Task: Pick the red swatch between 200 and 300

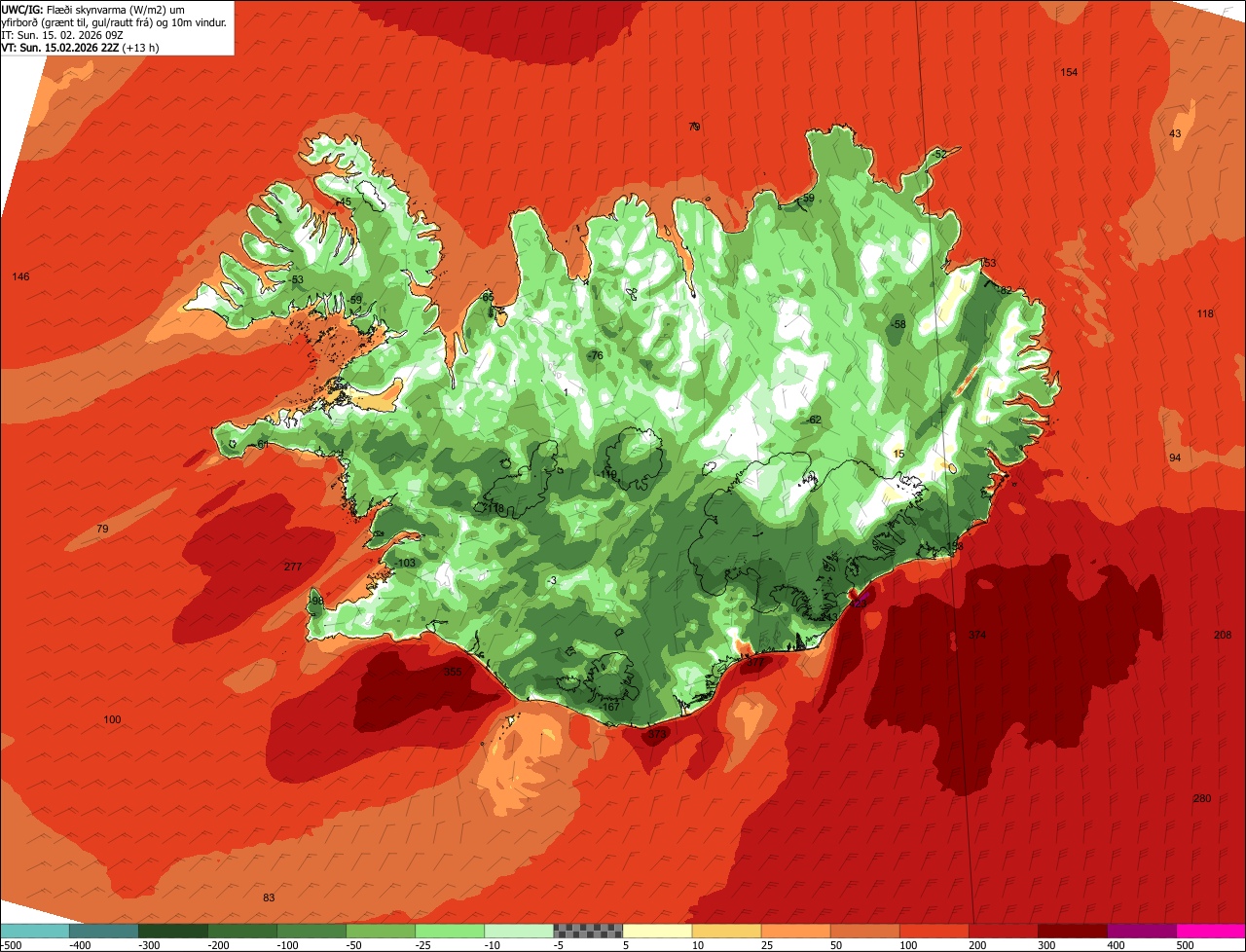Action: pyautogui.click(x=1003, y=931)
